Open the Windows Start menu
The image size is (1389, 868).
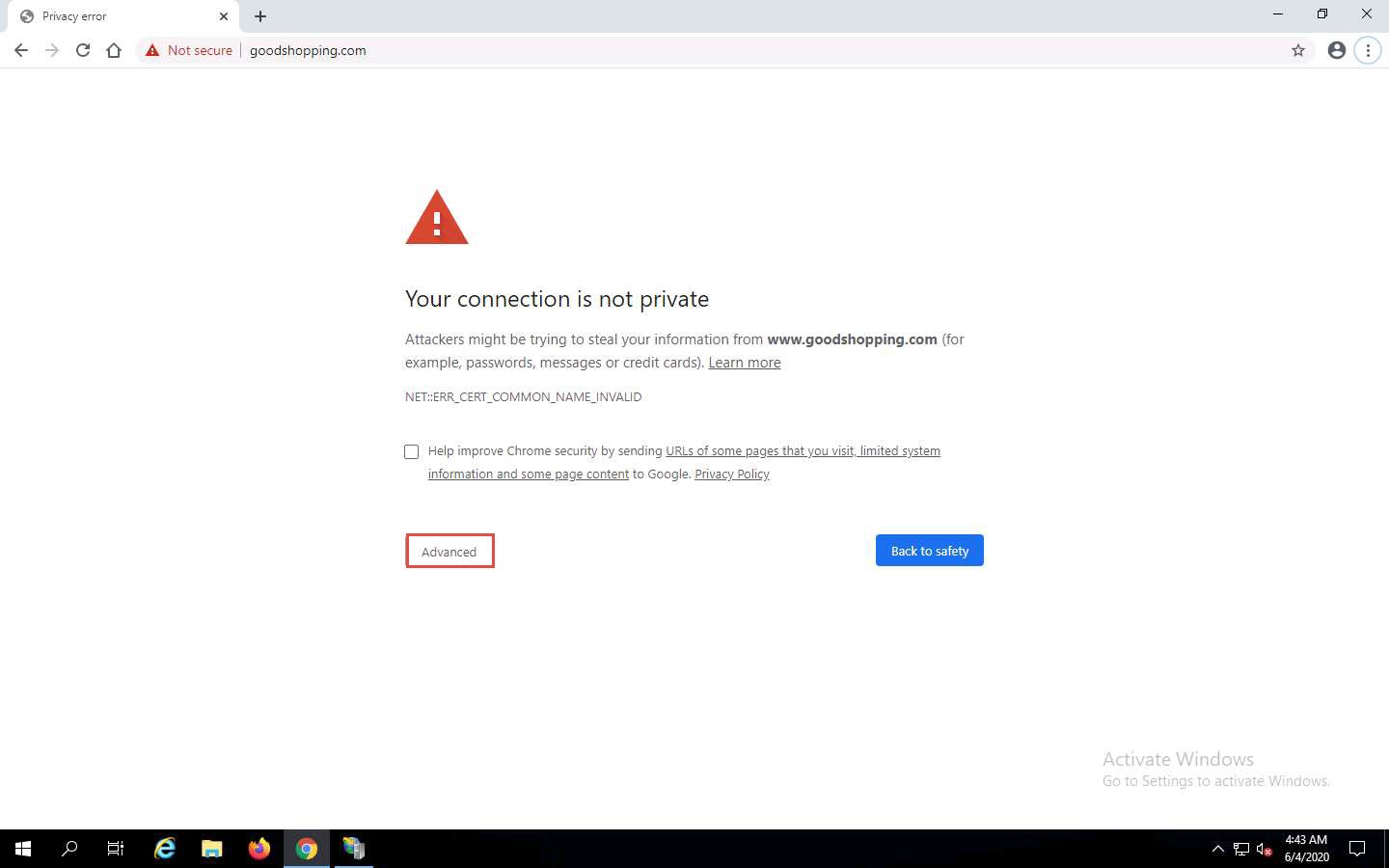(x=23, y=849)
